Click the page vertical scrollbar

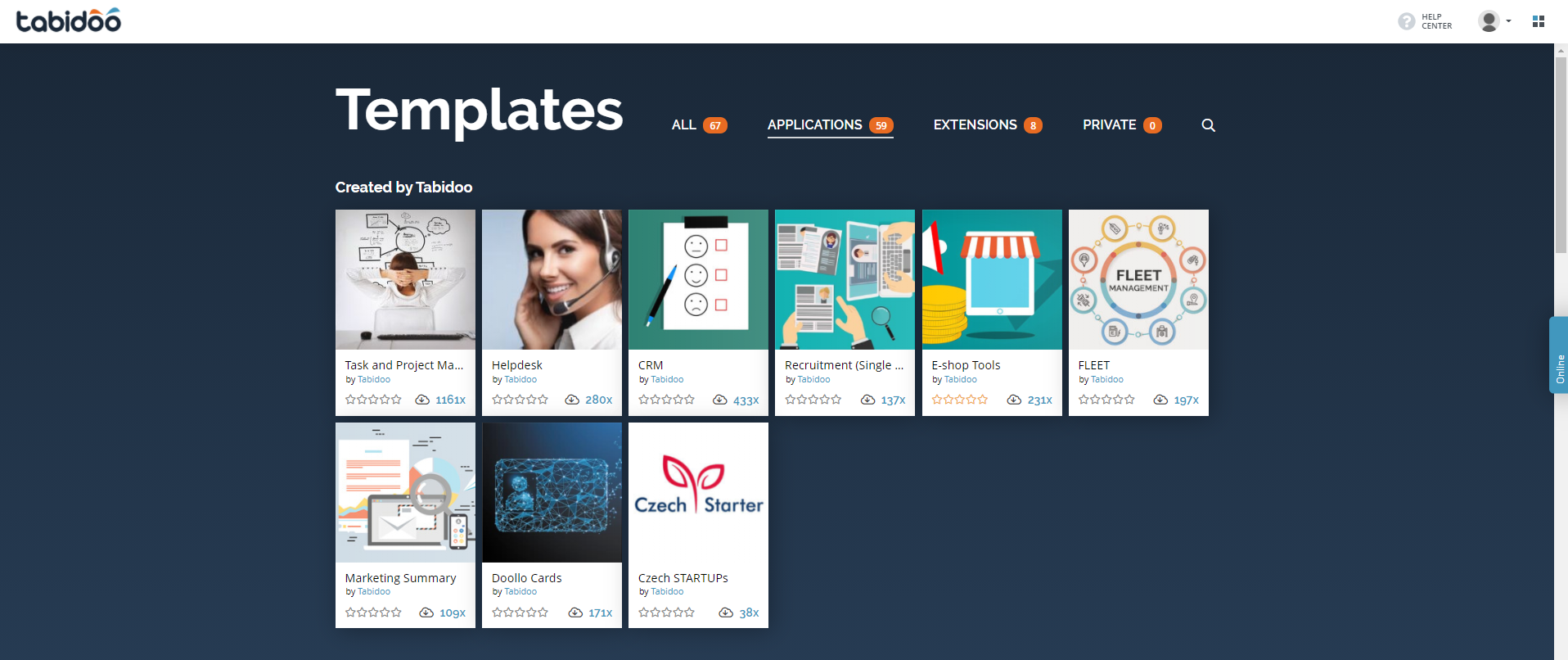pos(1561,154)
